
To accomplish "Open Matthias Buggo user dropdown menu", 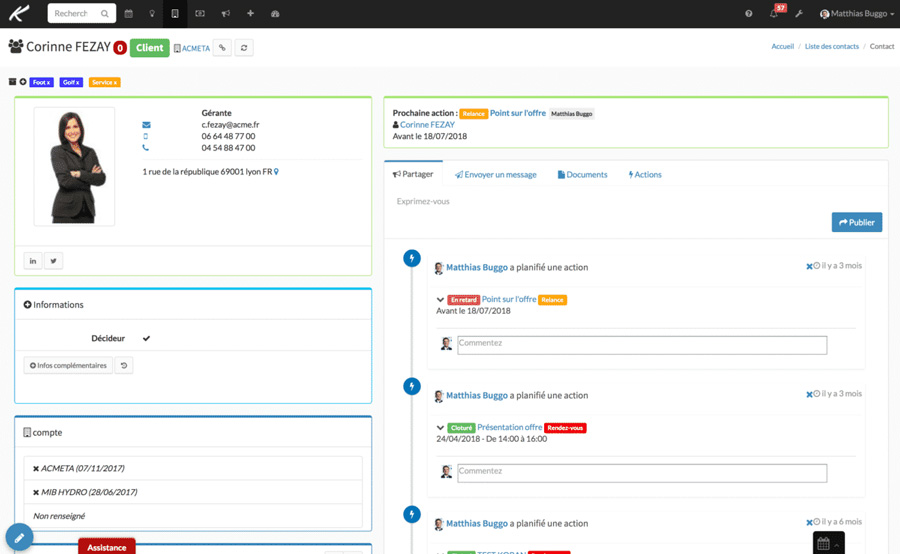I will click(x=856, y=14).
